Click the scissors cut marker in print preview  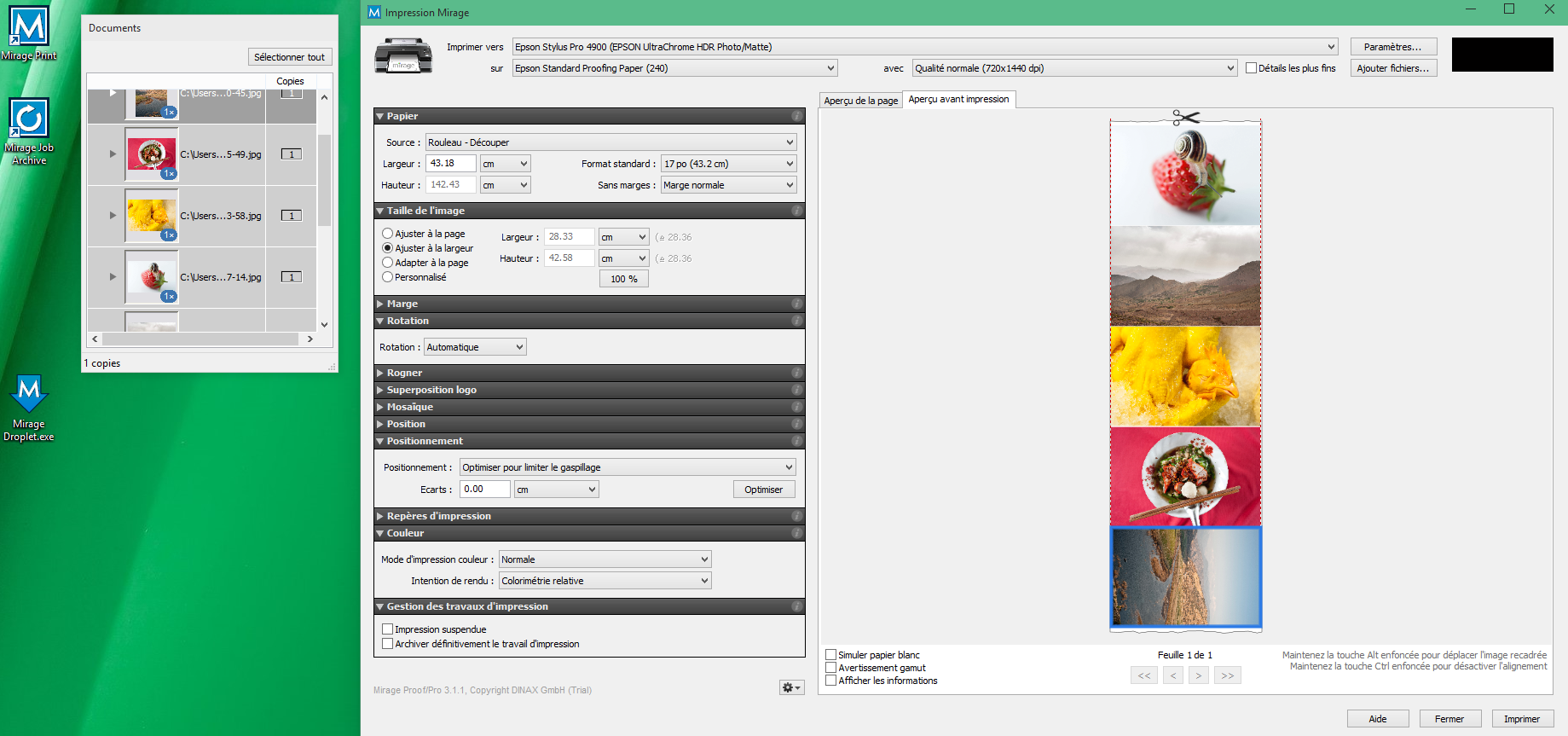pyautogui.click(x=1185, y=118)
